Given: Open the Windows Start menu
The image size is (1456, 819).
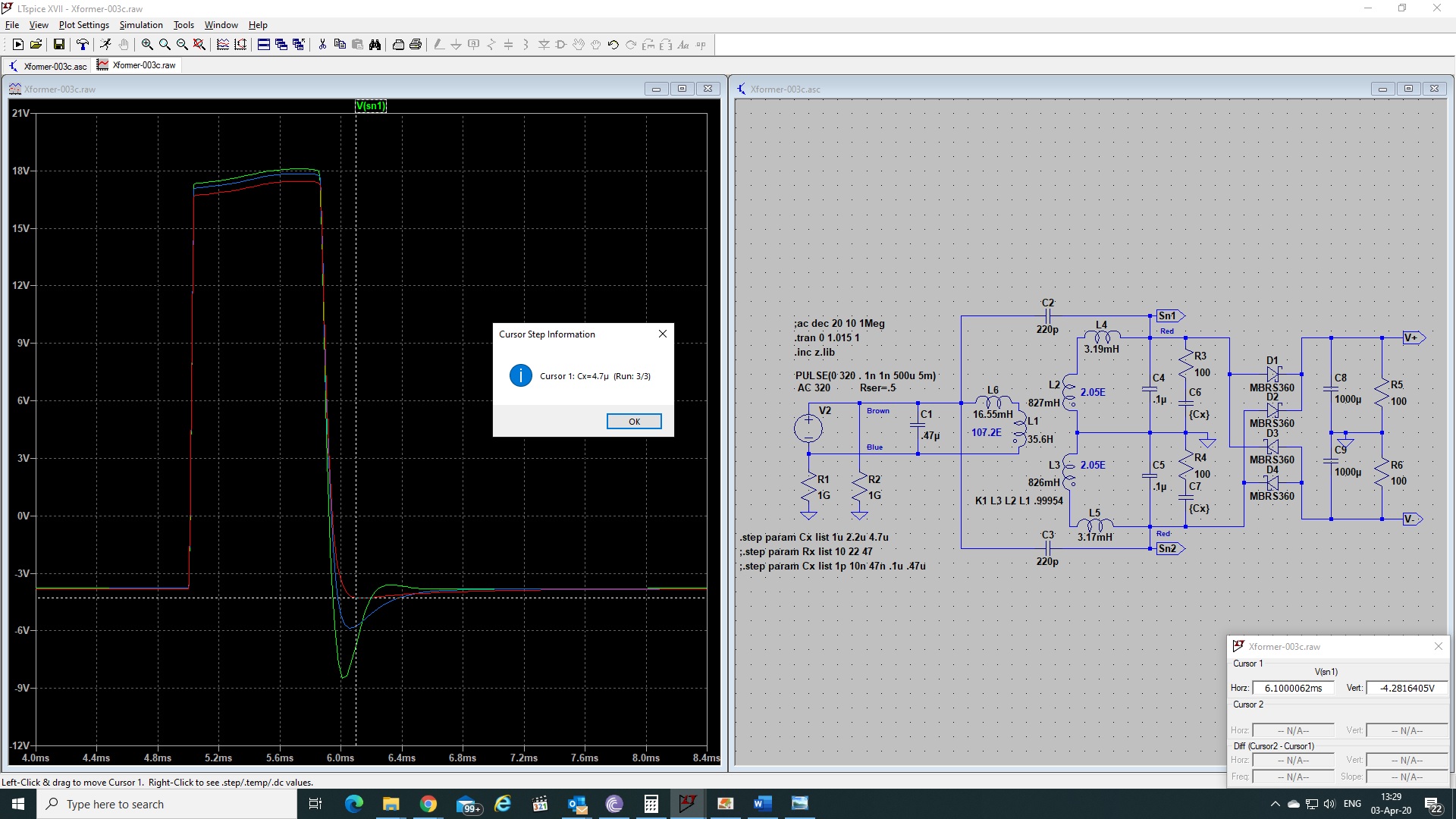Looking at the screenshot, I should point(18,804).
